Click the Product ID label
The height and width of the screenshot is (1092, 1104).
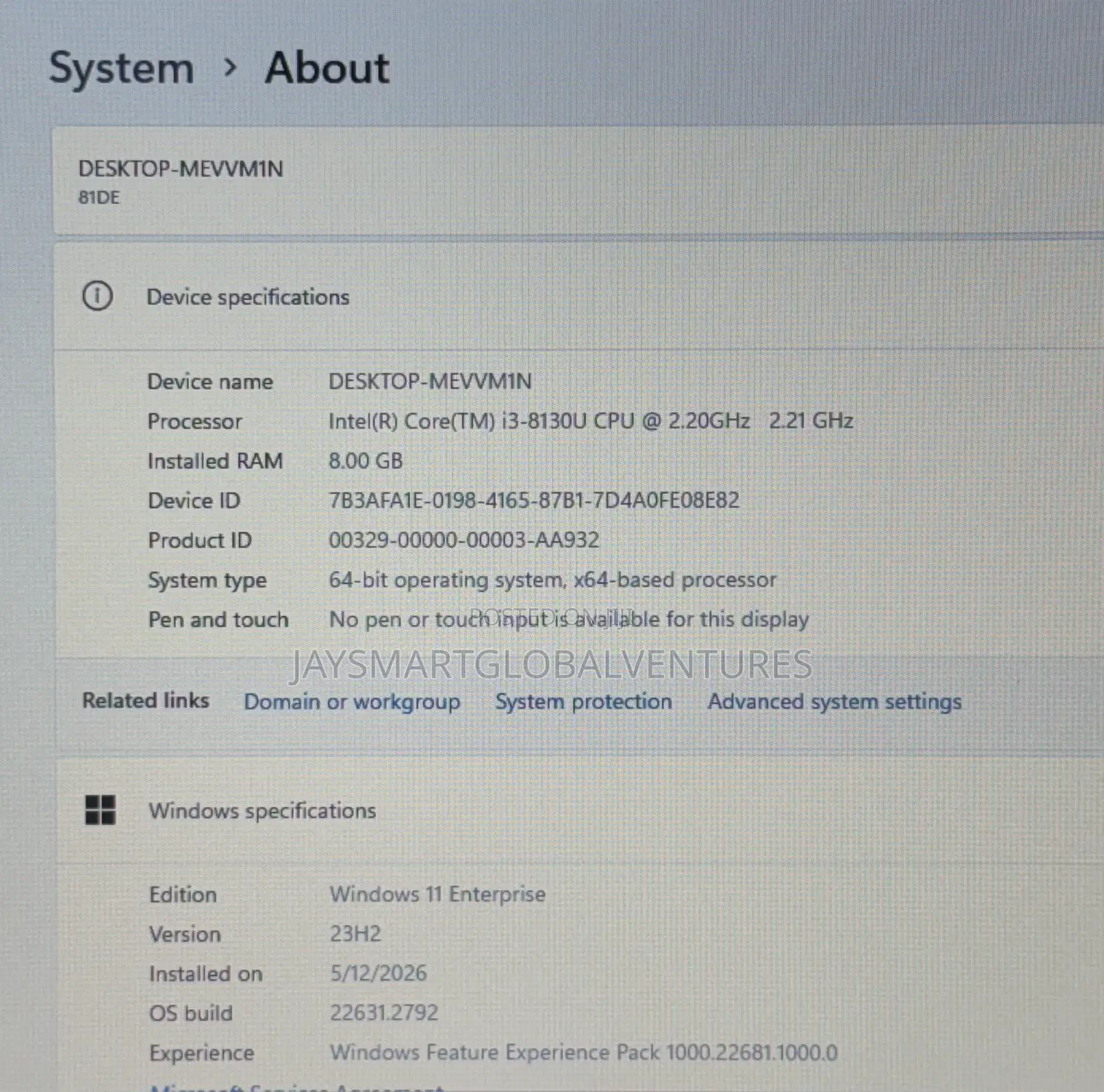pos(200,540)
